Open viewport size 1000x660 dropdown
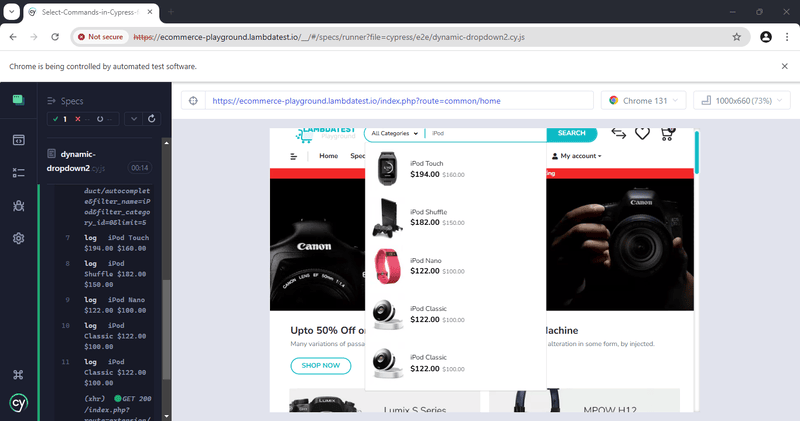800x421 pixels. (742, 101)
